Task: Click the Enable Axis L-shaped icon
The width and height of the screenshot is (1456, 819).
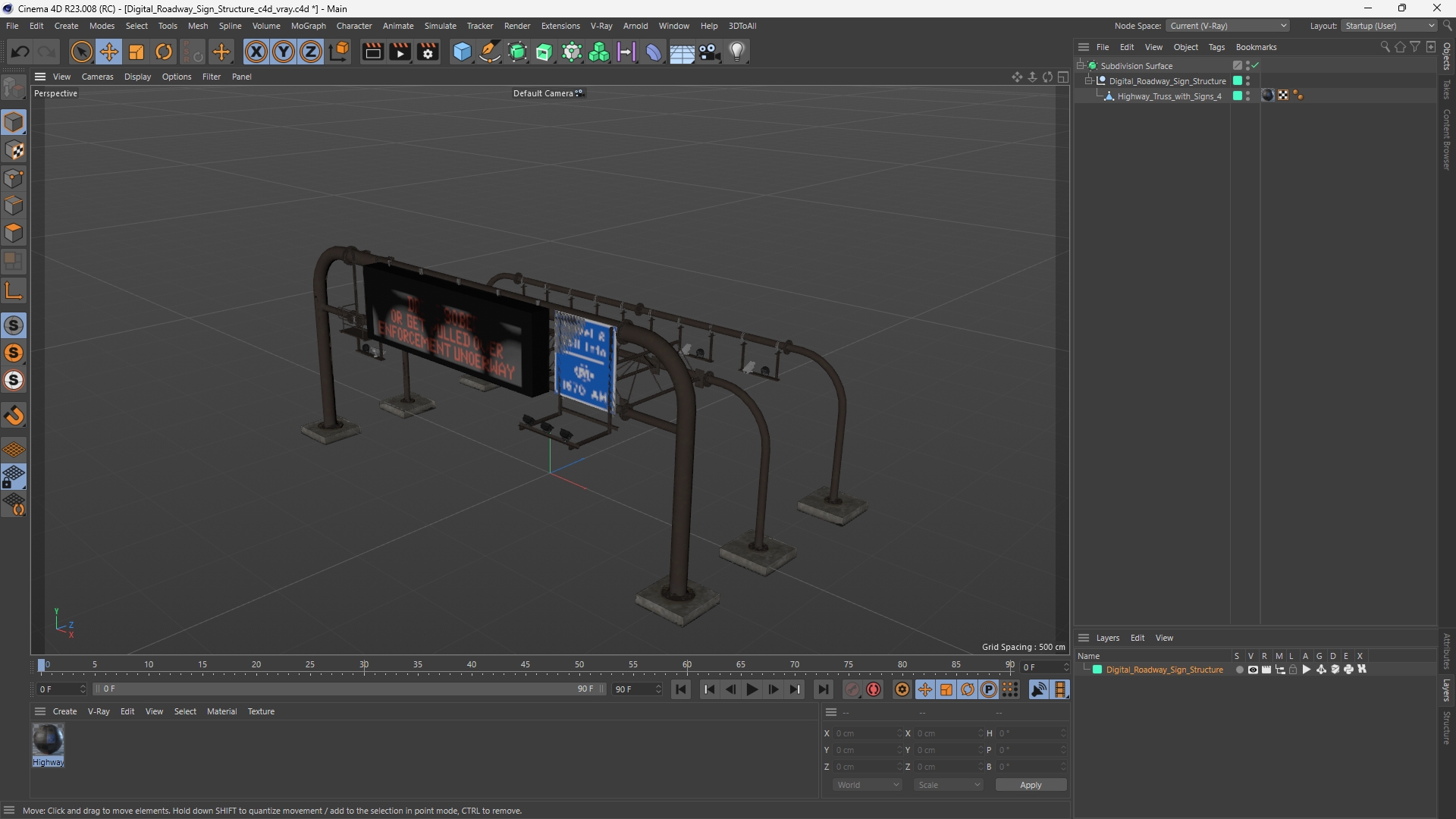Action: (x=14, y=290)
